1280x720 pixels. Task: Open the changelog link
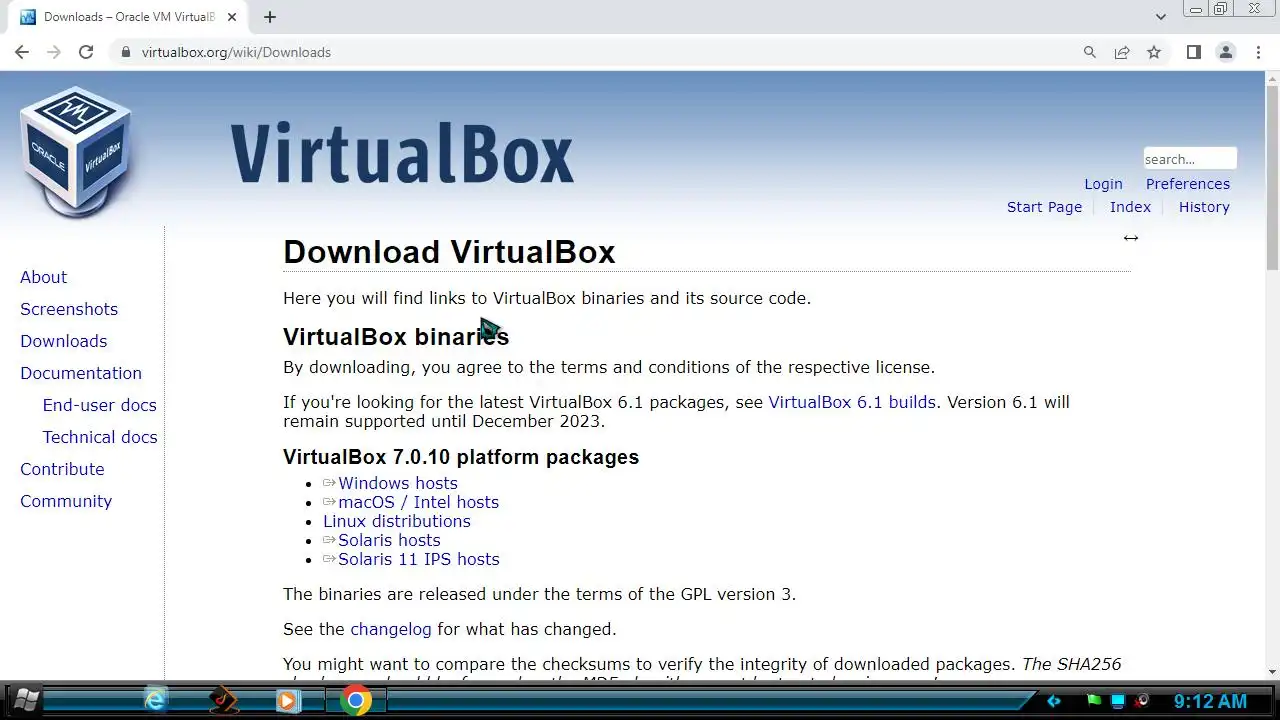(391, 629)
